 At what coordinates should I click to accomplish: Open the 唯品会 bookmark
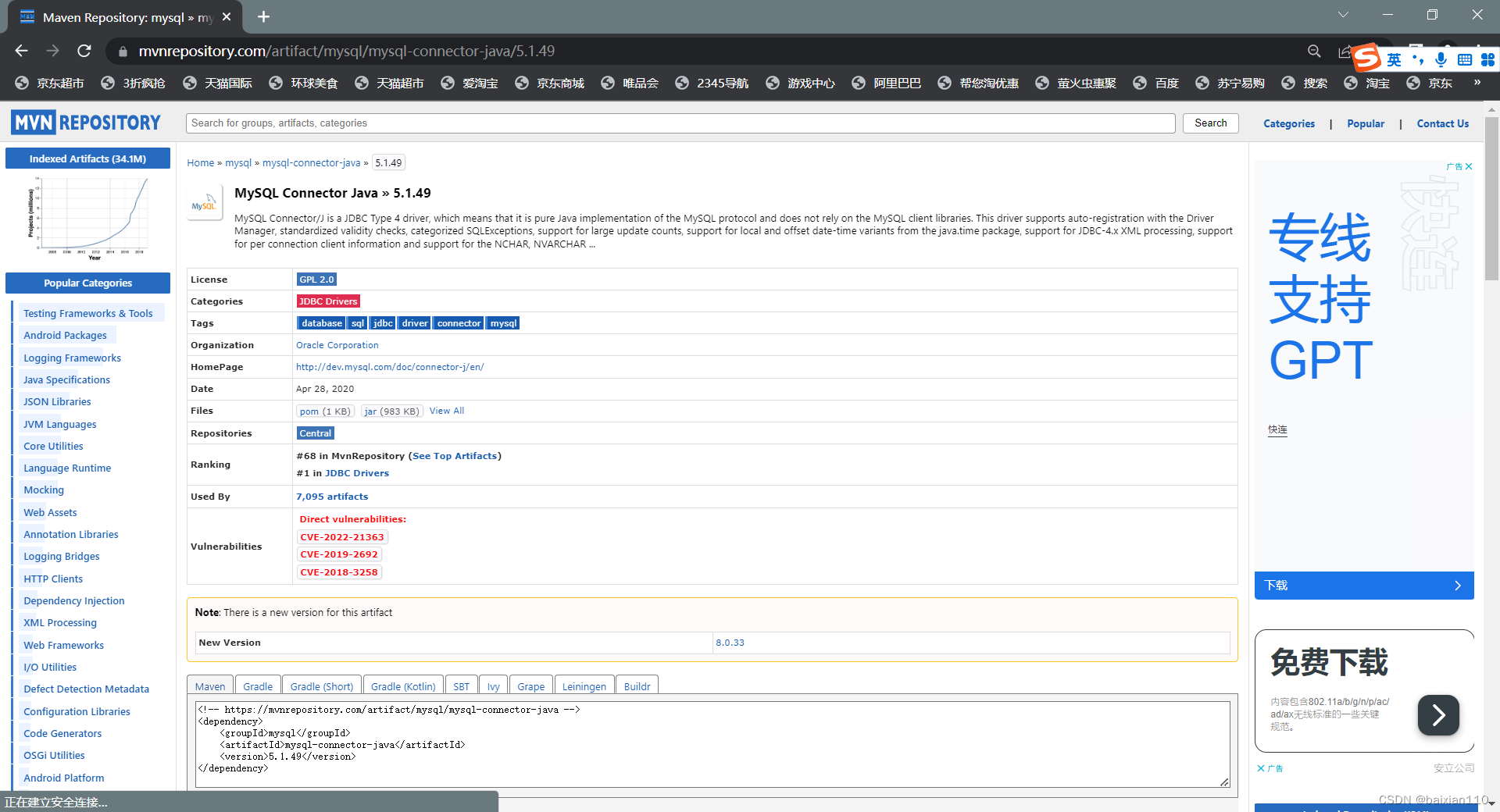click(630, 83)
